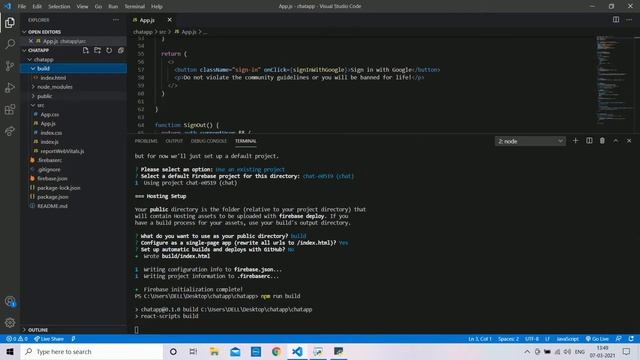Open Chrome from the taskbar
Screen dimensions: 640x360
[x=276, y=351]
